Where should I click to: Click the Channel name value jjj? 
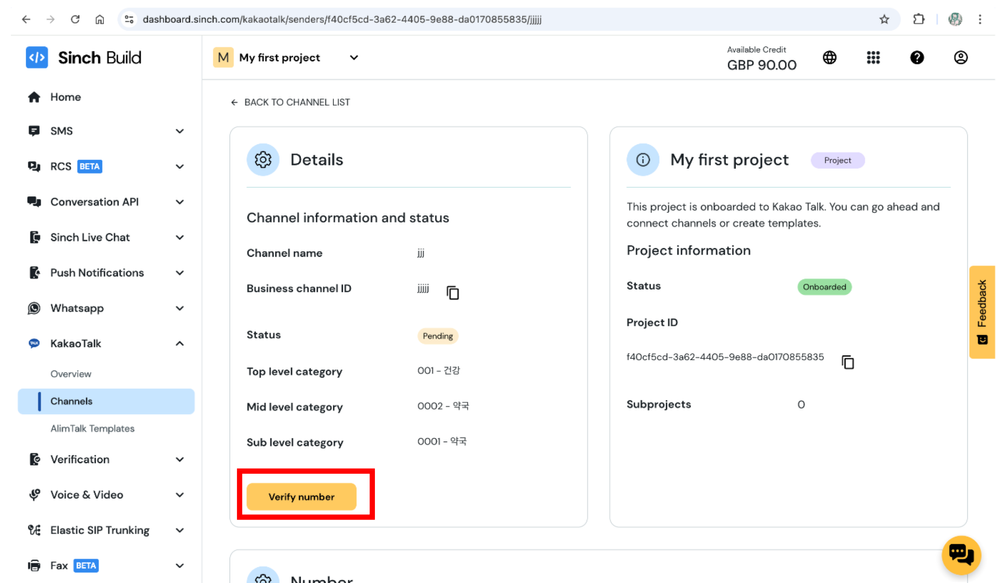point(421,253)
